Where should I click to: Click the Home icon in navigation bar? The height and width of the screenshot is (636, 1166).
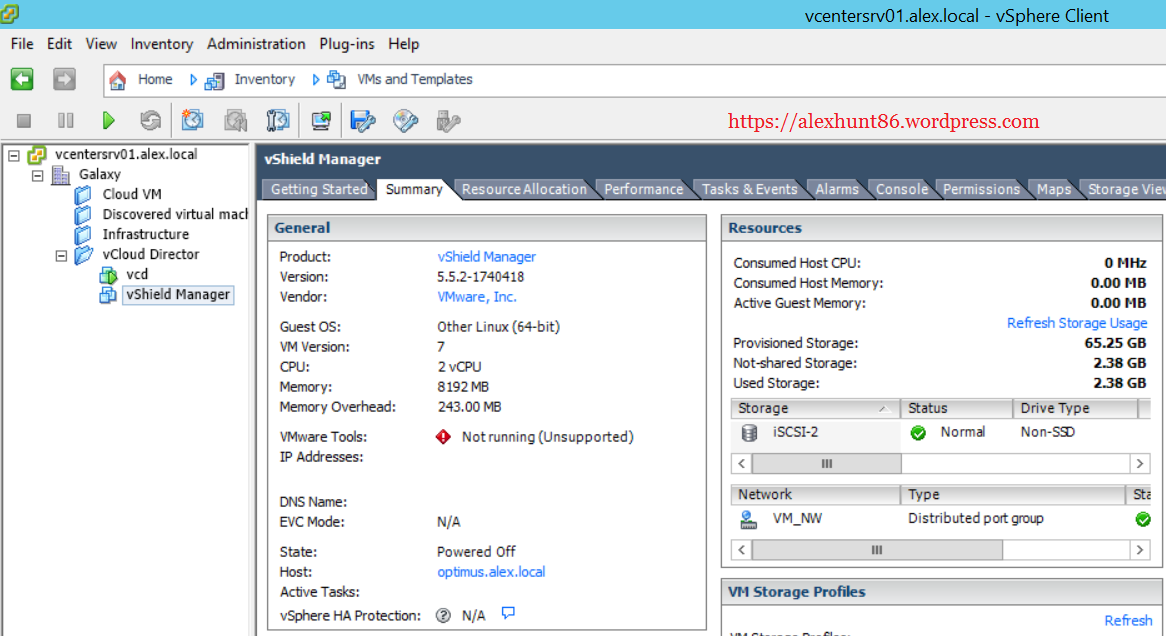tap(118, 80)
